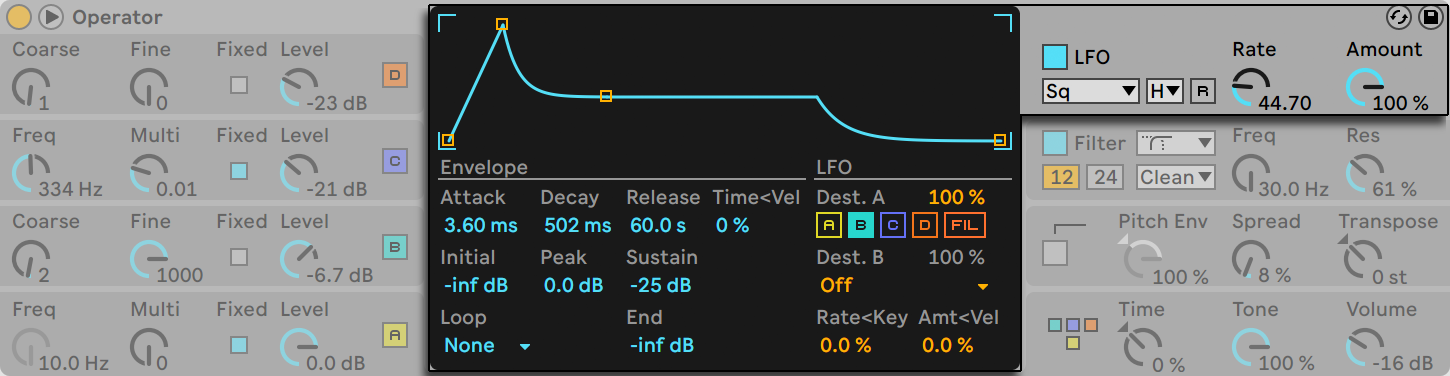
Task: Click the envelope sustain breakpoint handle
Action: [x=605, y=96]
